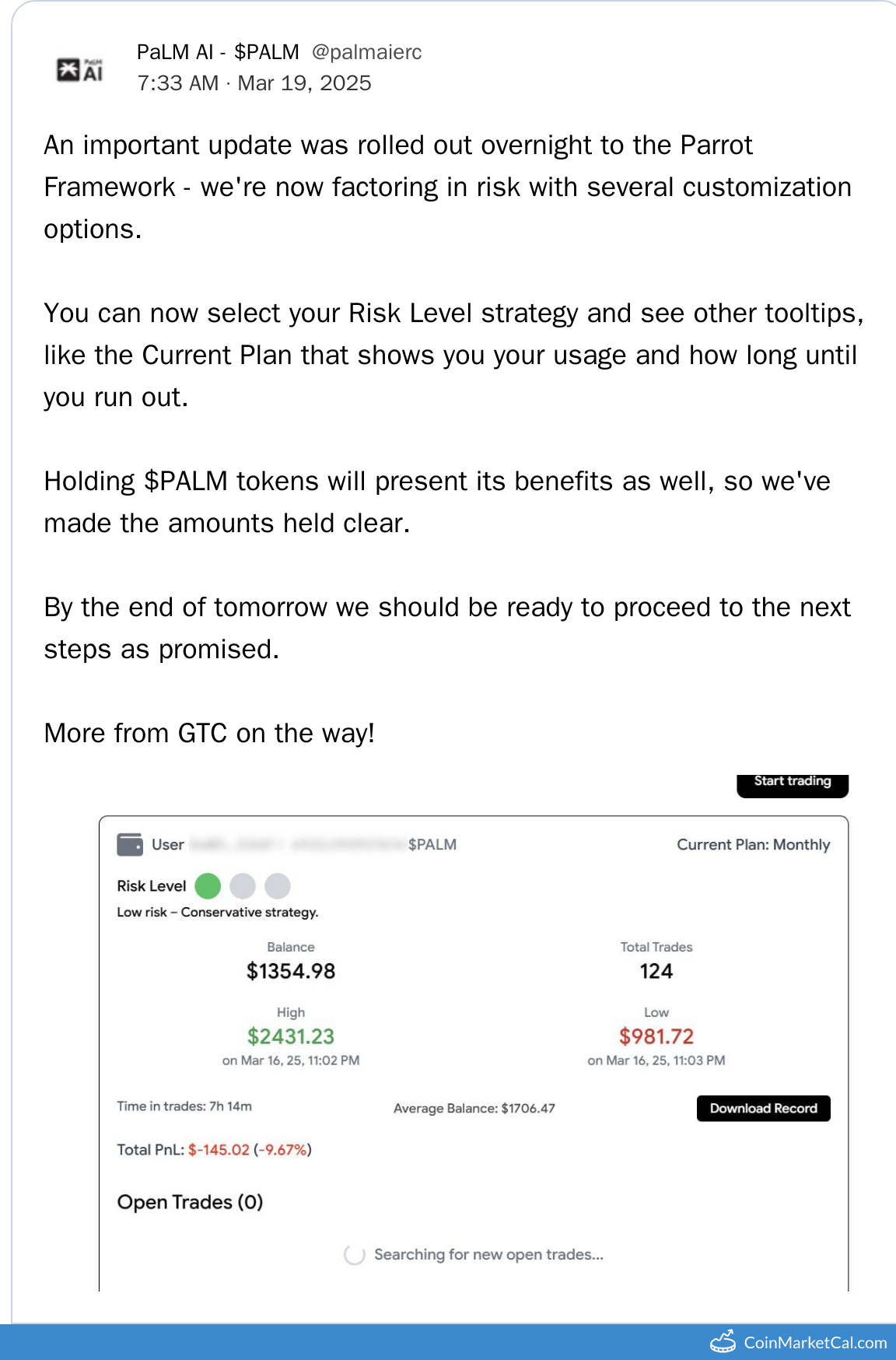Click the Open Trades (0) heading
896x1360 pixels.
tap(190, 1202)
